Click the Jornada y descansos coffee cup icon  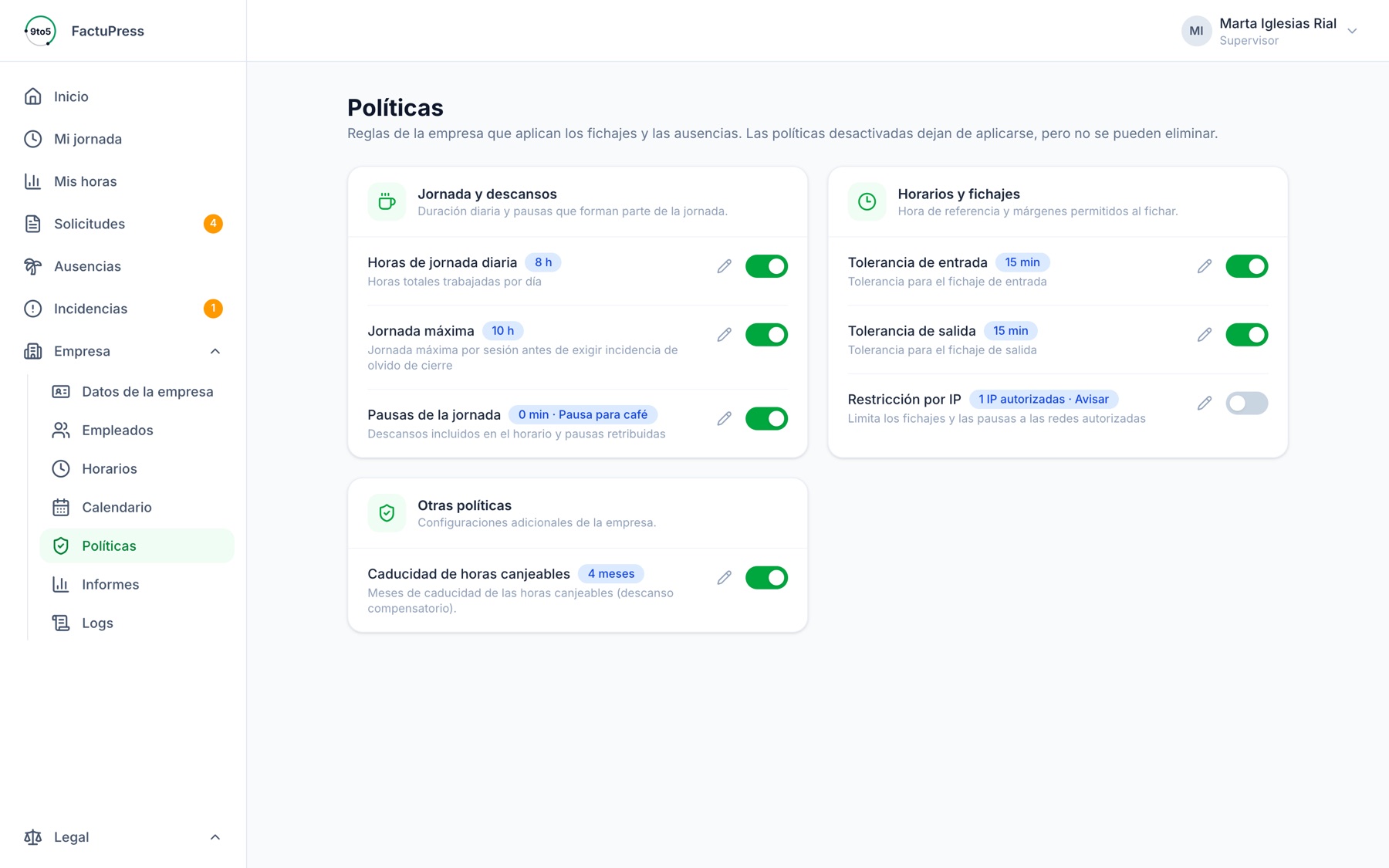(x=387, y=202)
